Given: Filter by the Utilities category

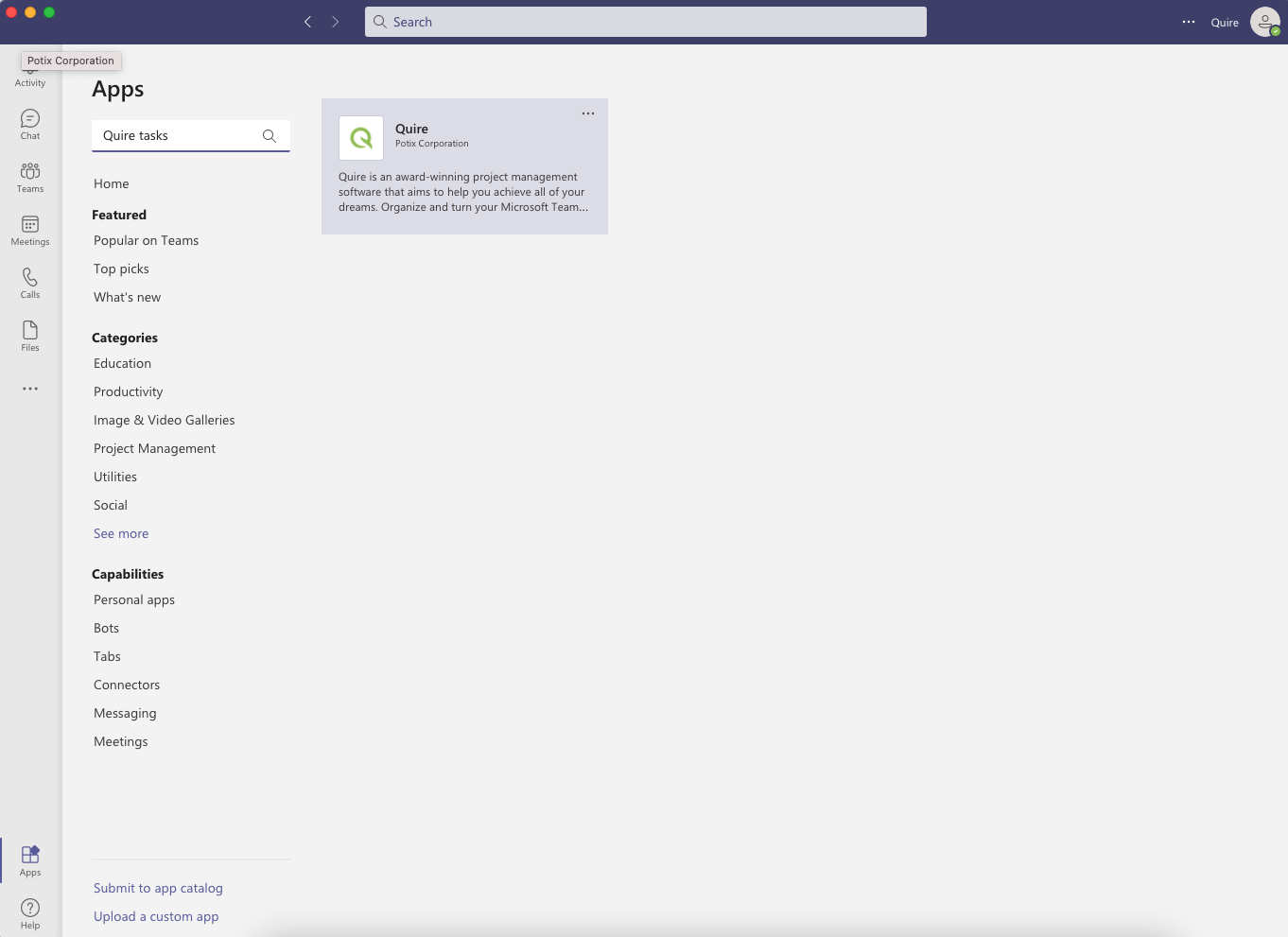Looking at the screenshot, I should coord(115,477).
